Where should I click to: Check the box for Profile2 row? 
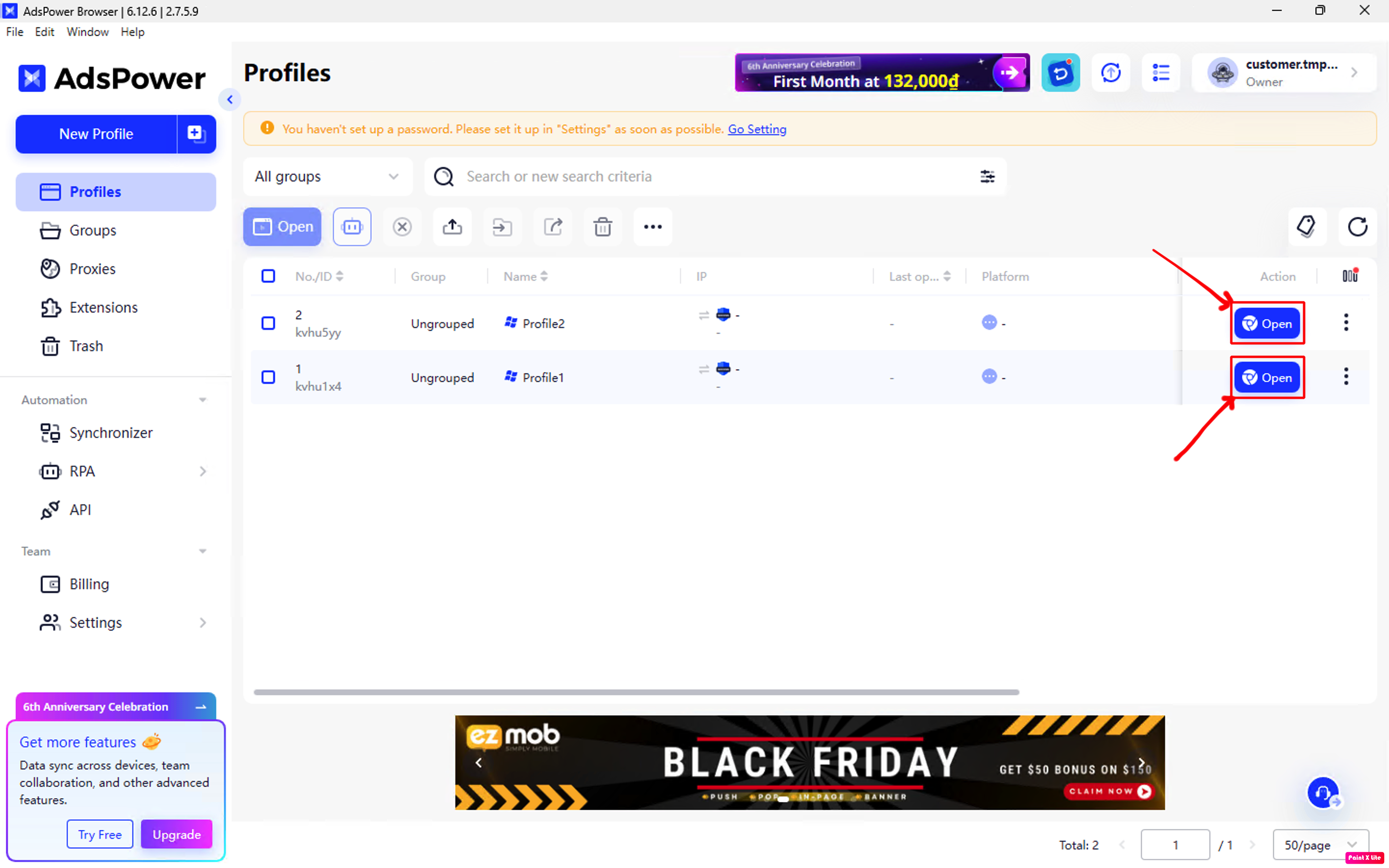[268, 323]
